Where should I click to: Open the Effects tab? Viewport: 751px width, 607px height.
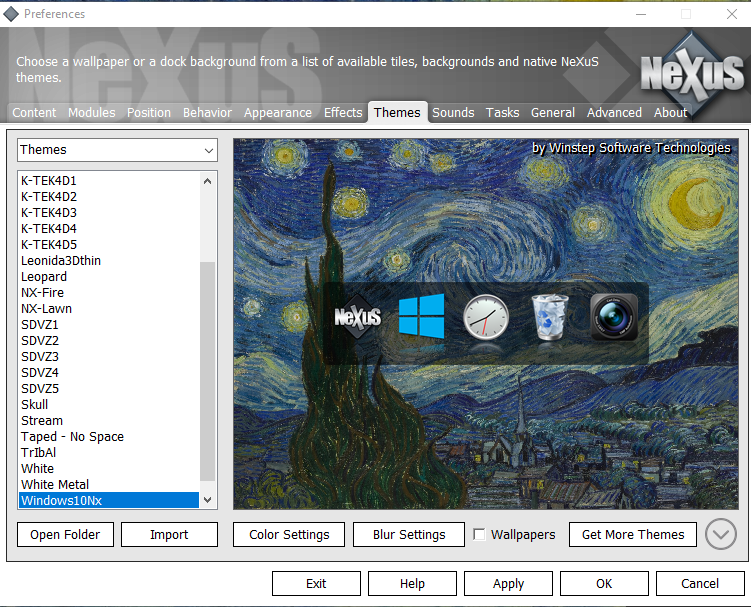click(x=343, y=113)
